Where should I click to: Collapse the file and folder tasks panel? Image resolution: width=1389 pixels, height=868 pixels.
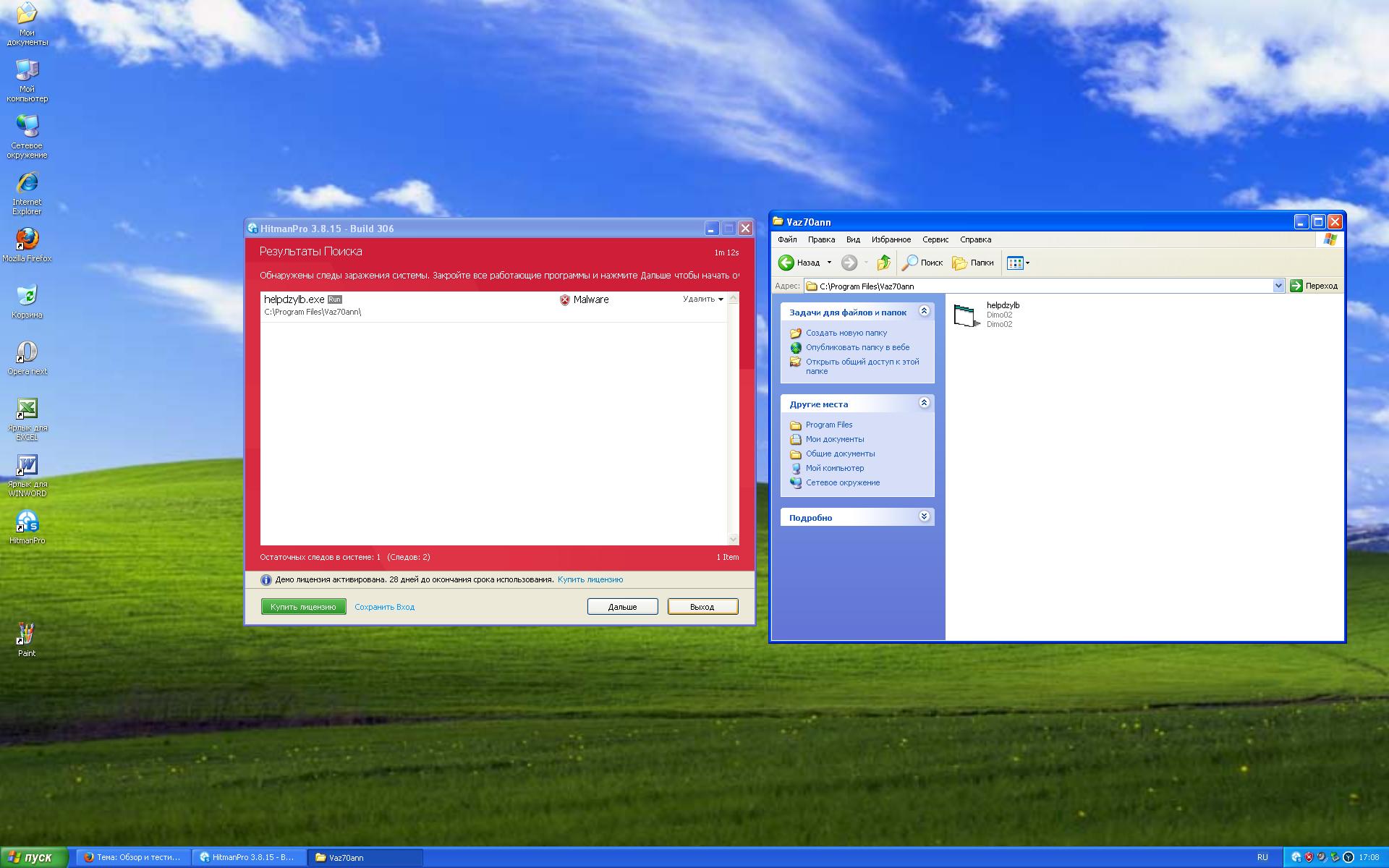(924, 311)
